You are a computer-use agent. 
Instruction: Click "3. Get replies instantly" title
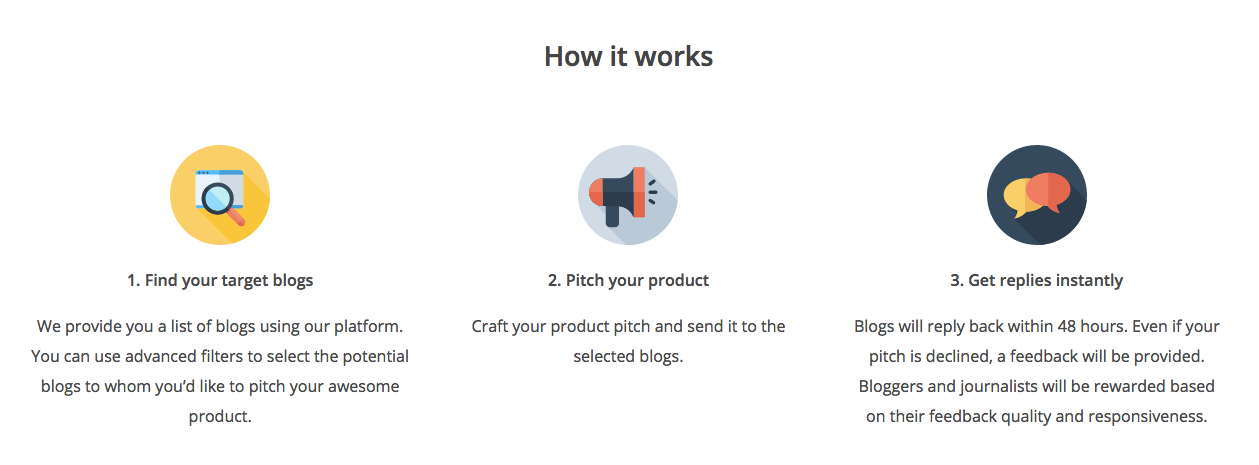[x=1037, y=280]
